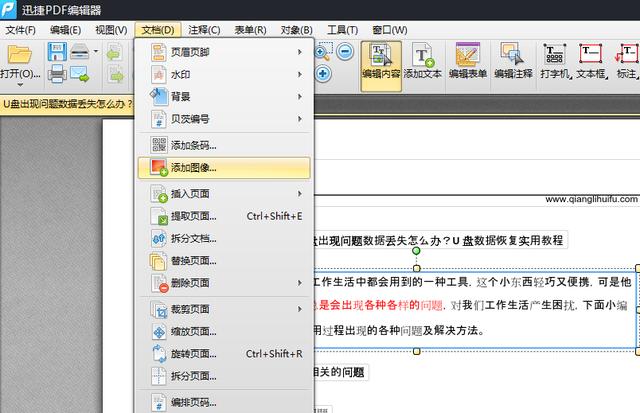Viewport: 640px width, 413px height.
Task: Choose 编排页码... from the menu
Action: coord(224,402)
